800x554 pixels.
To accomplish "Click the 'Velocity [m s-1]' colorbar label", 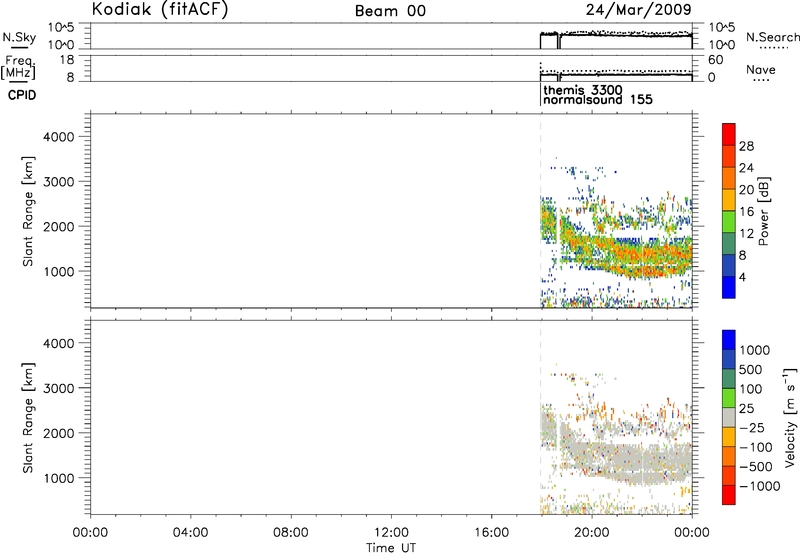I will [x=789, y=417].
